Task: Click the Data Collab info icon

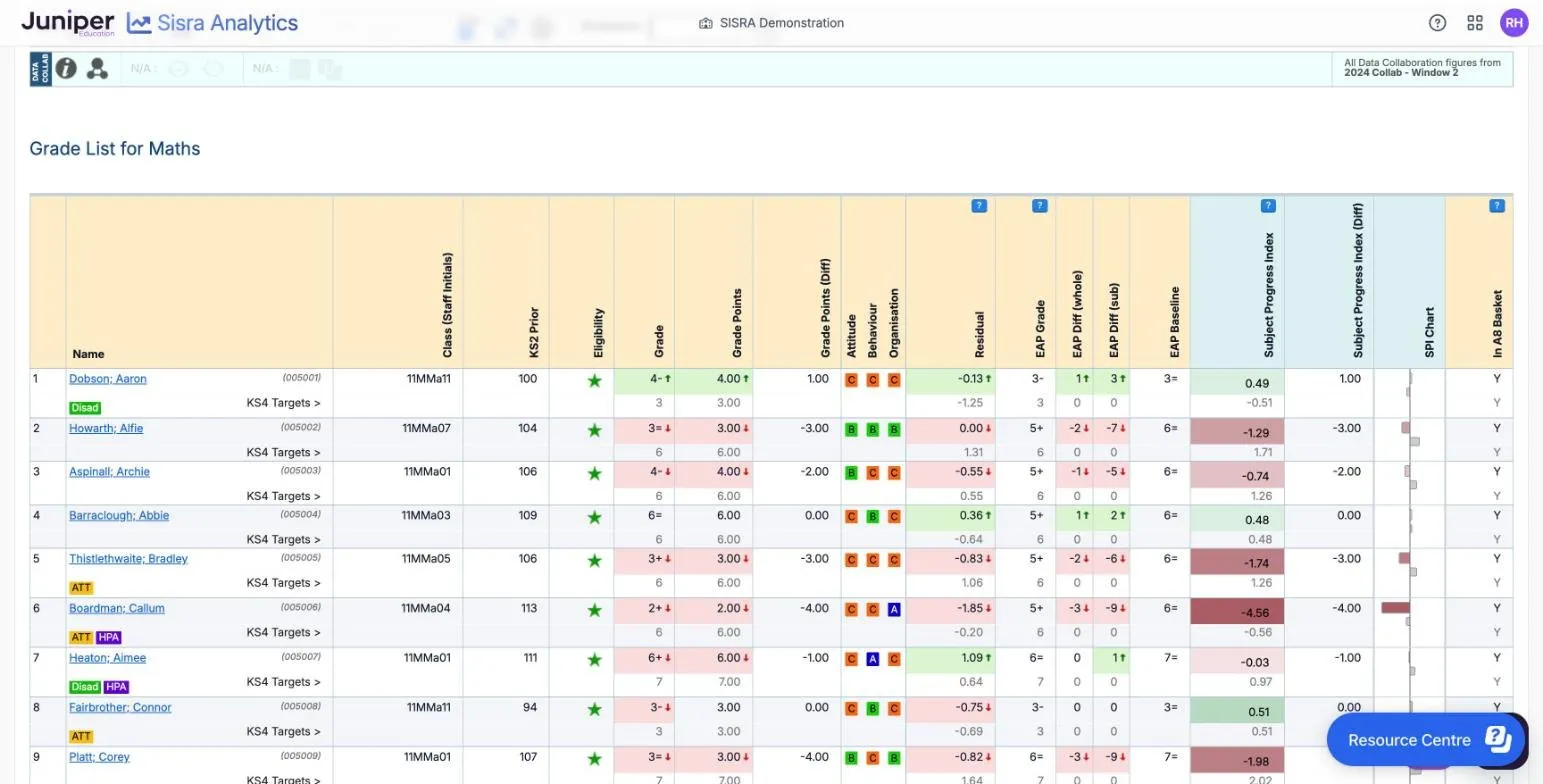Action: coord(66,68)
